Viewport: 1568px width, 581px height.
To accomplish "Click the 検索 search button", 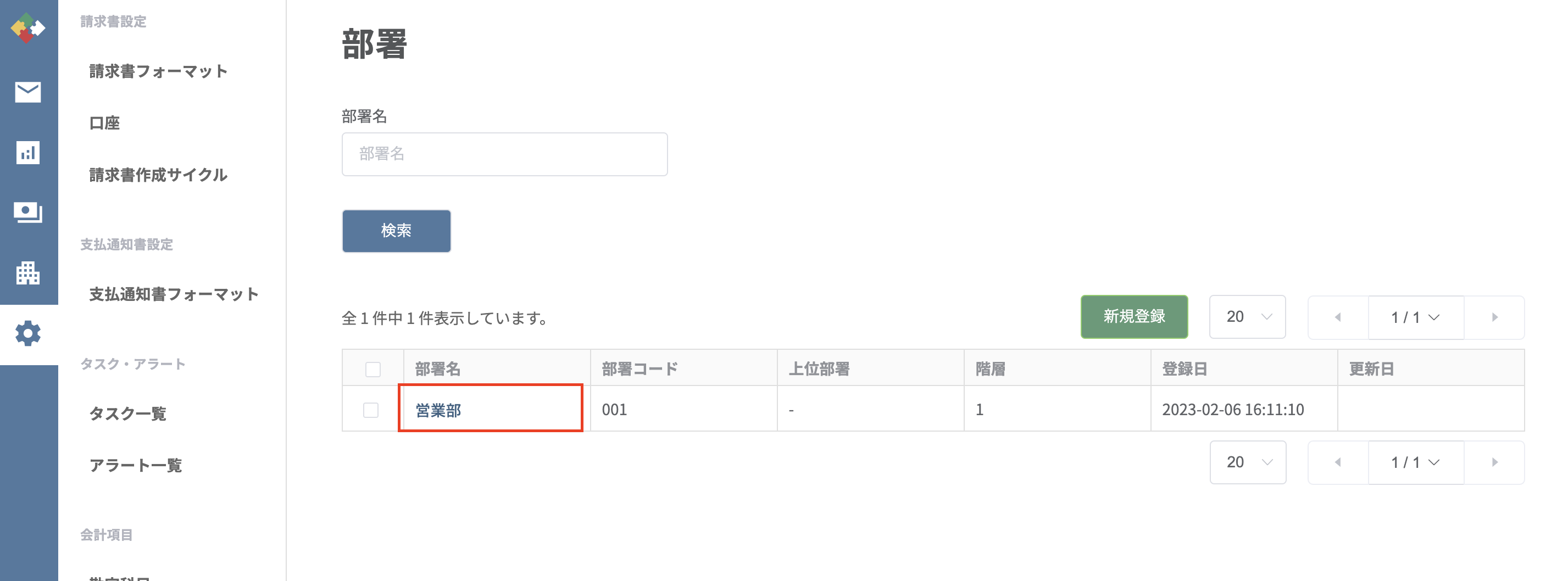I will point(396,231).
